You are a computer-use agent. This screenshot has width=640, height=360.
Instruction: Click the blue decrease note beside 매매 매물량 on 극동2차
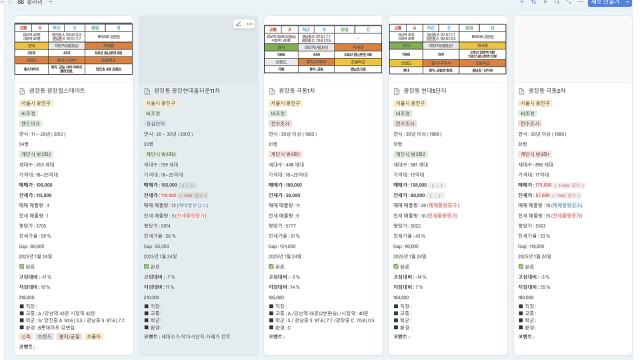568,205
